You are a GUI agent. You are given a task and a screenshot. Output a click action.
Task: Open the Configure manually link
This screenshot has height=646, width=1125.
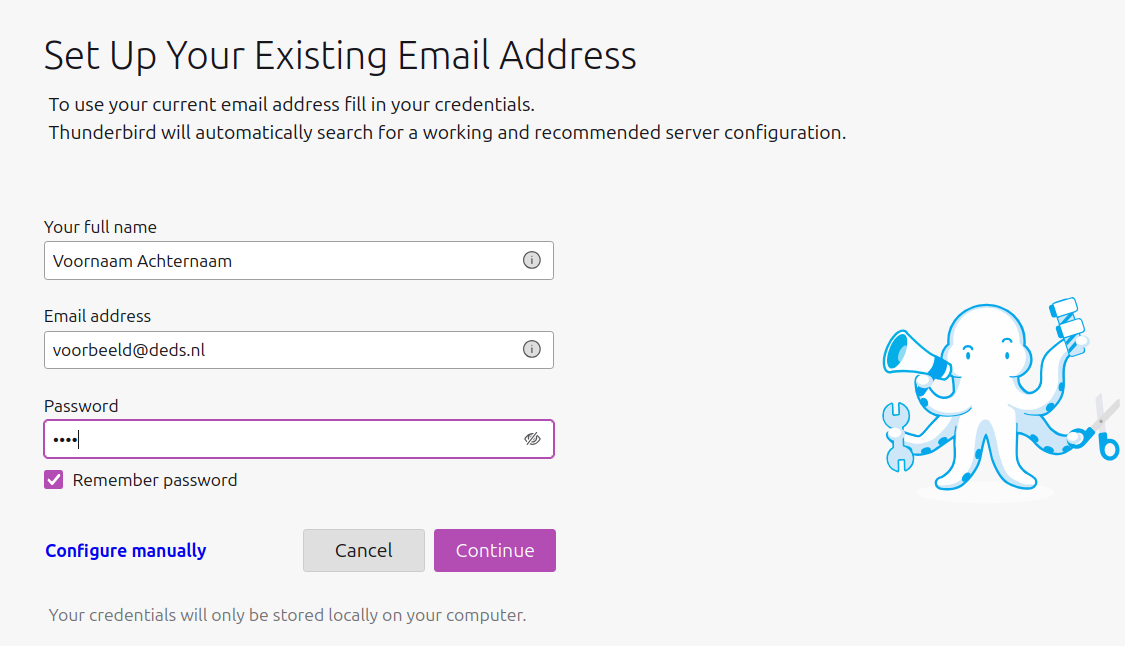pyautogui.click(x=126, y=551)
